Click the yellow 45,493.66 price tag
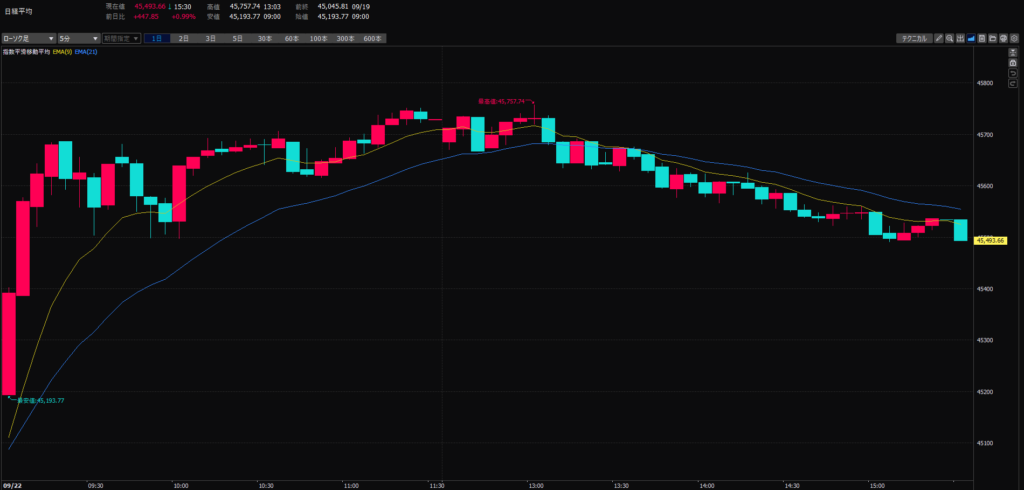 (x=993, y=240)
